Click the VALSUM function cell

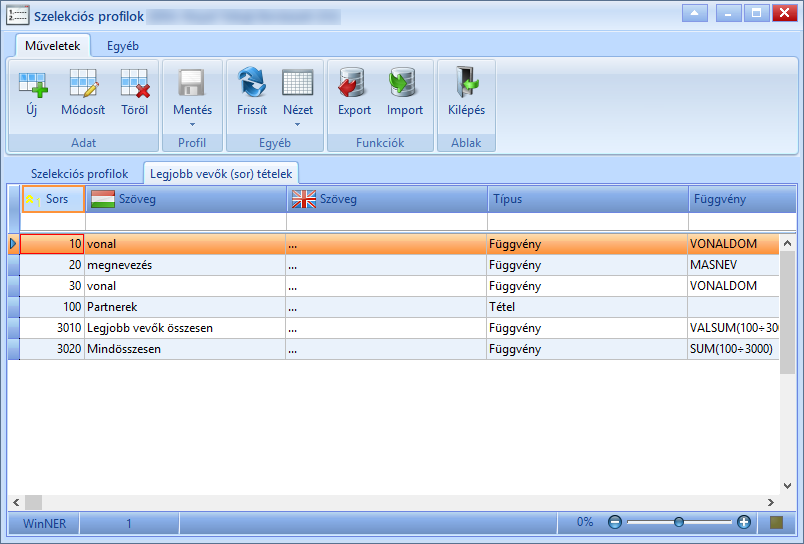pos(733,328)
